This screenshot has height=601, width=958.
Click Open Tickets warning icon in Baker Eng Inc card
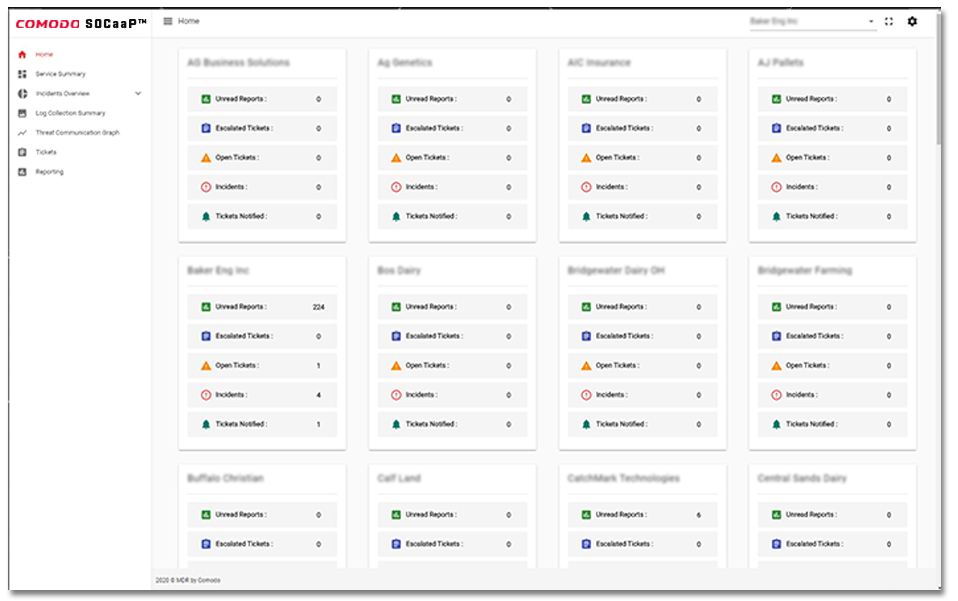click(206, 365)
